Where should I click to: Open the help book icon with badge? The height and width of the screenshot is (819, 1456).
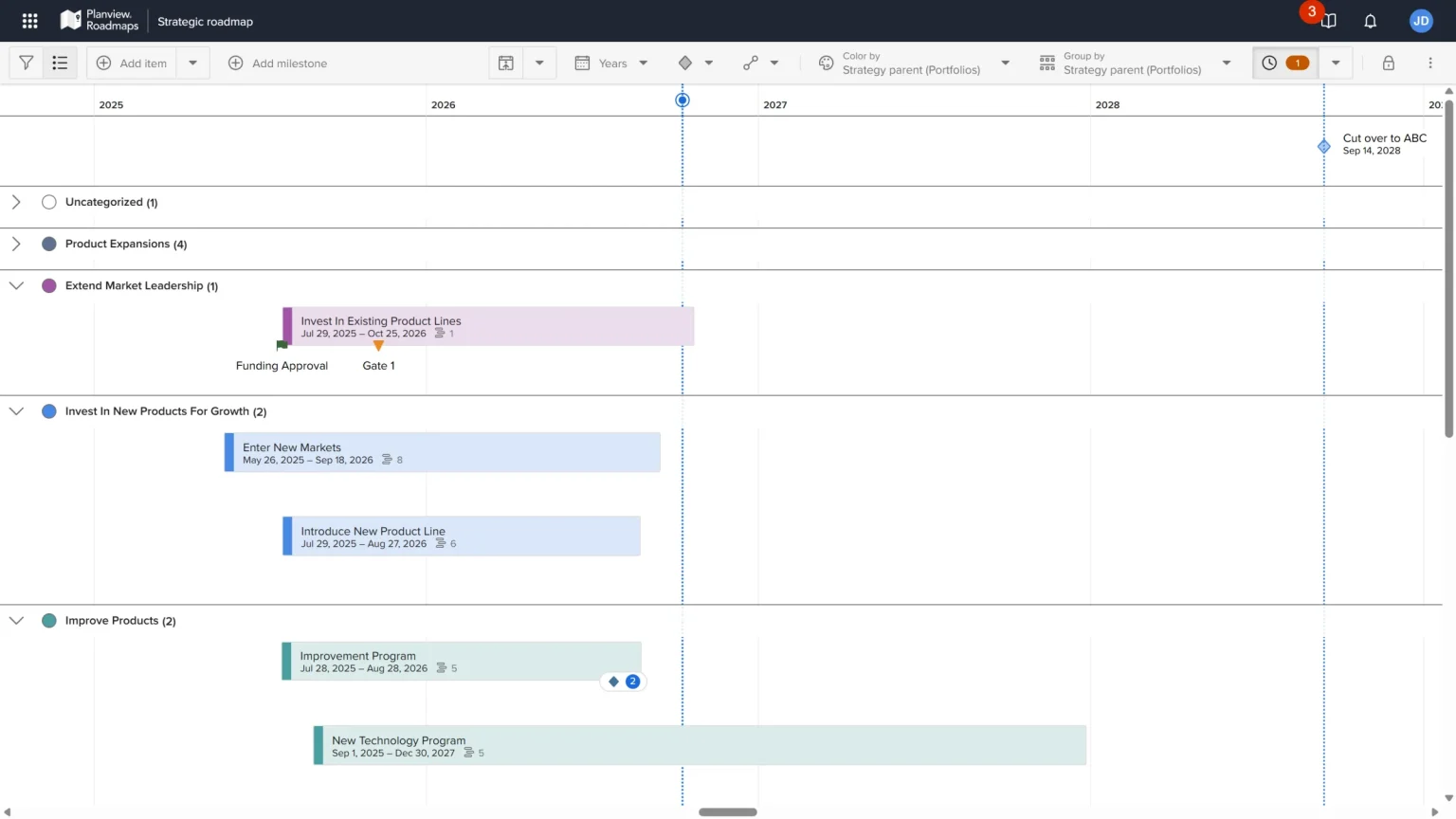tap(1328, 21)
